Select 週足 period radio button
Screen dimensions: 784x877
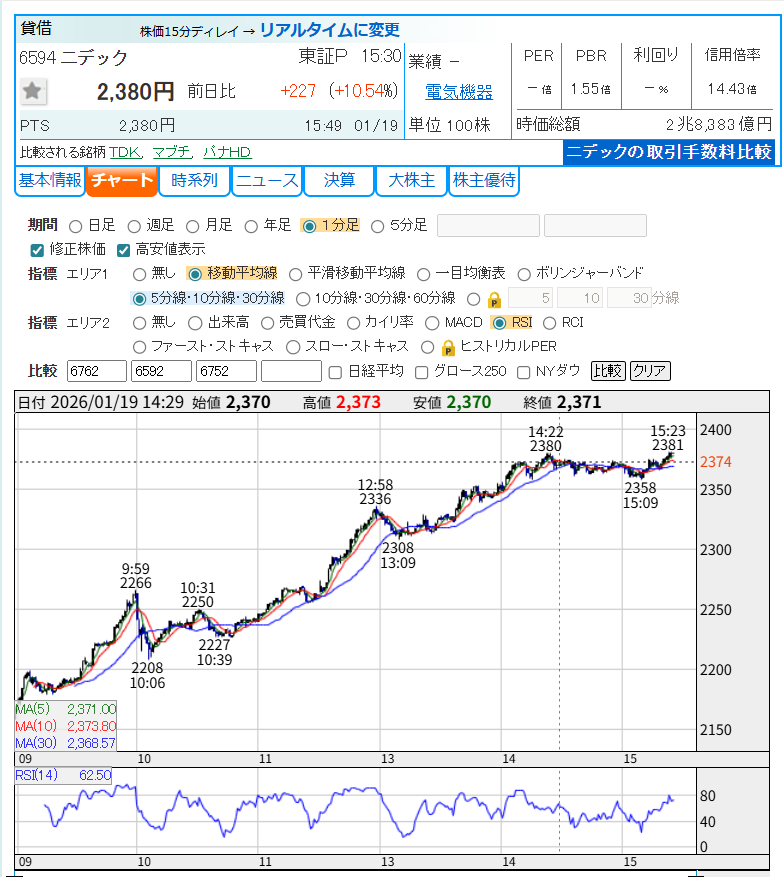point(134,227)
